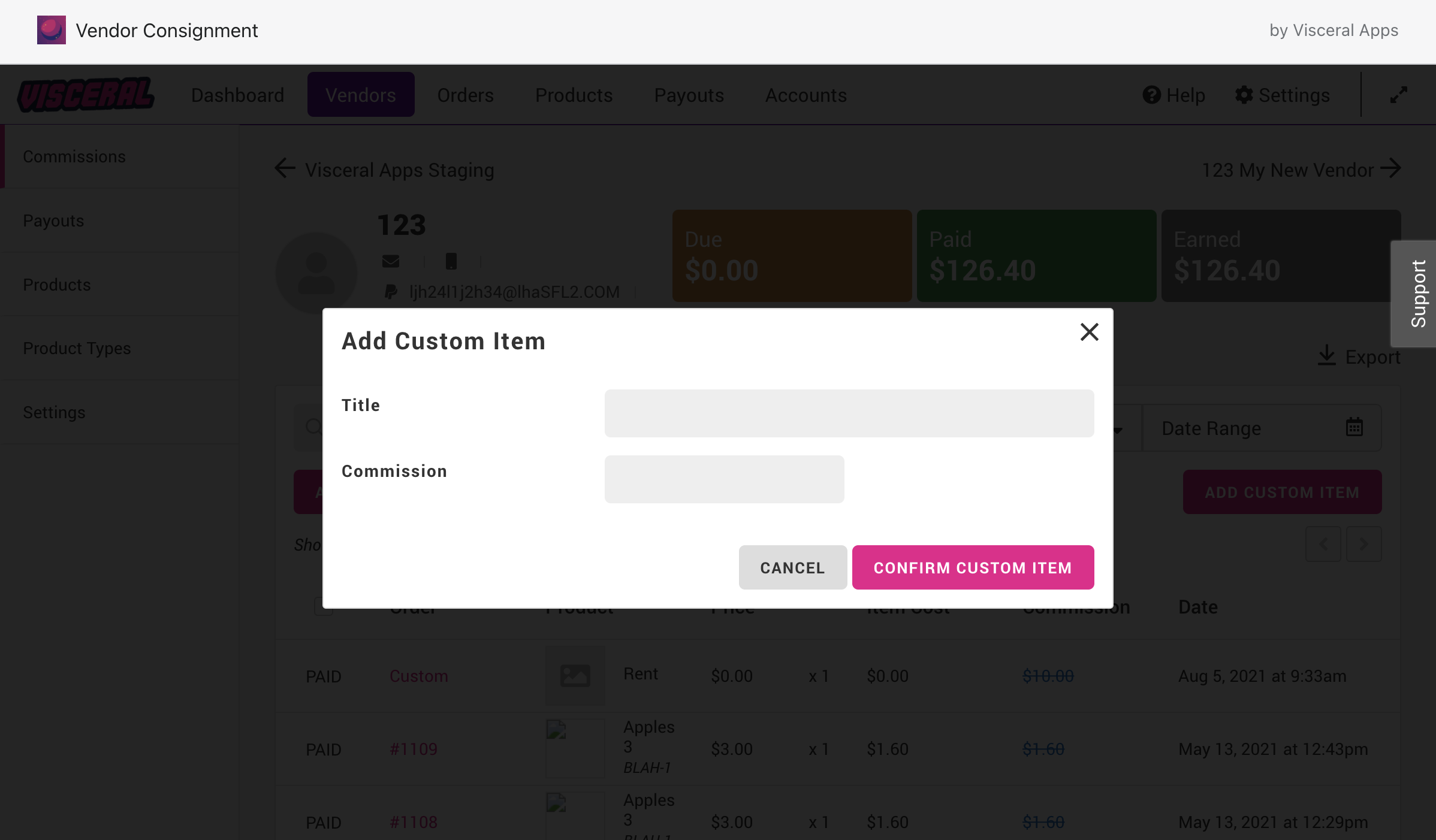Screen dimensions: 1436x840
Task: Open the Support side tab
Action: (x=1417, y=294)
